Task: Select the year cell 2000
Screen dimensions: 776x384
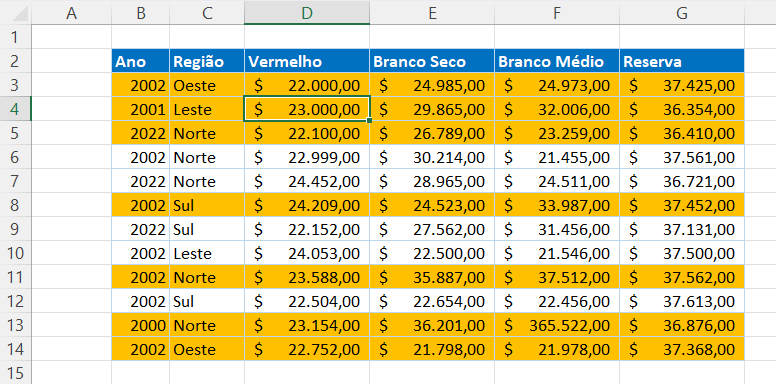Action: click(141, 325)
